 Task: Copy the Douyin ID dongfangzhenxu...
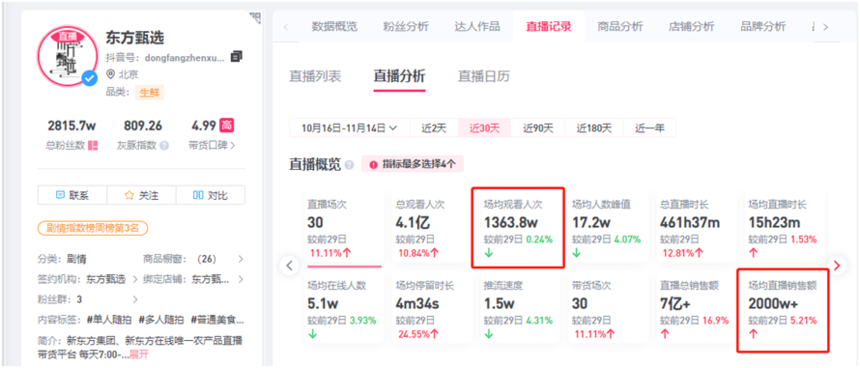[236, 56]
